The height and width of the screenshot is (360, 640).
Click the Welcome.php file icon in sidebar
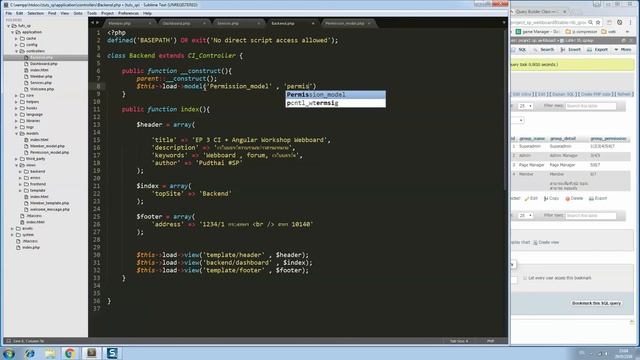click(x=27, y=89)
